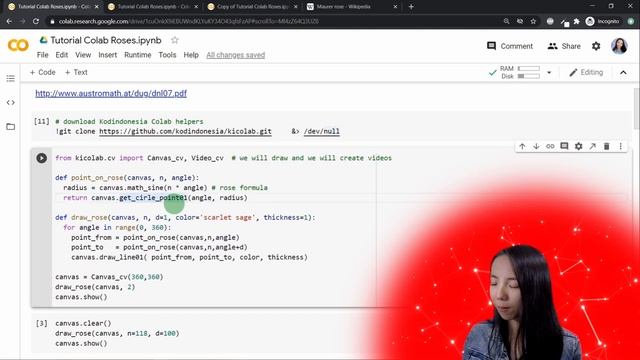Open the Insert menu
The image size is (640, 360).
pyautogui.click(x=108, y=55)
